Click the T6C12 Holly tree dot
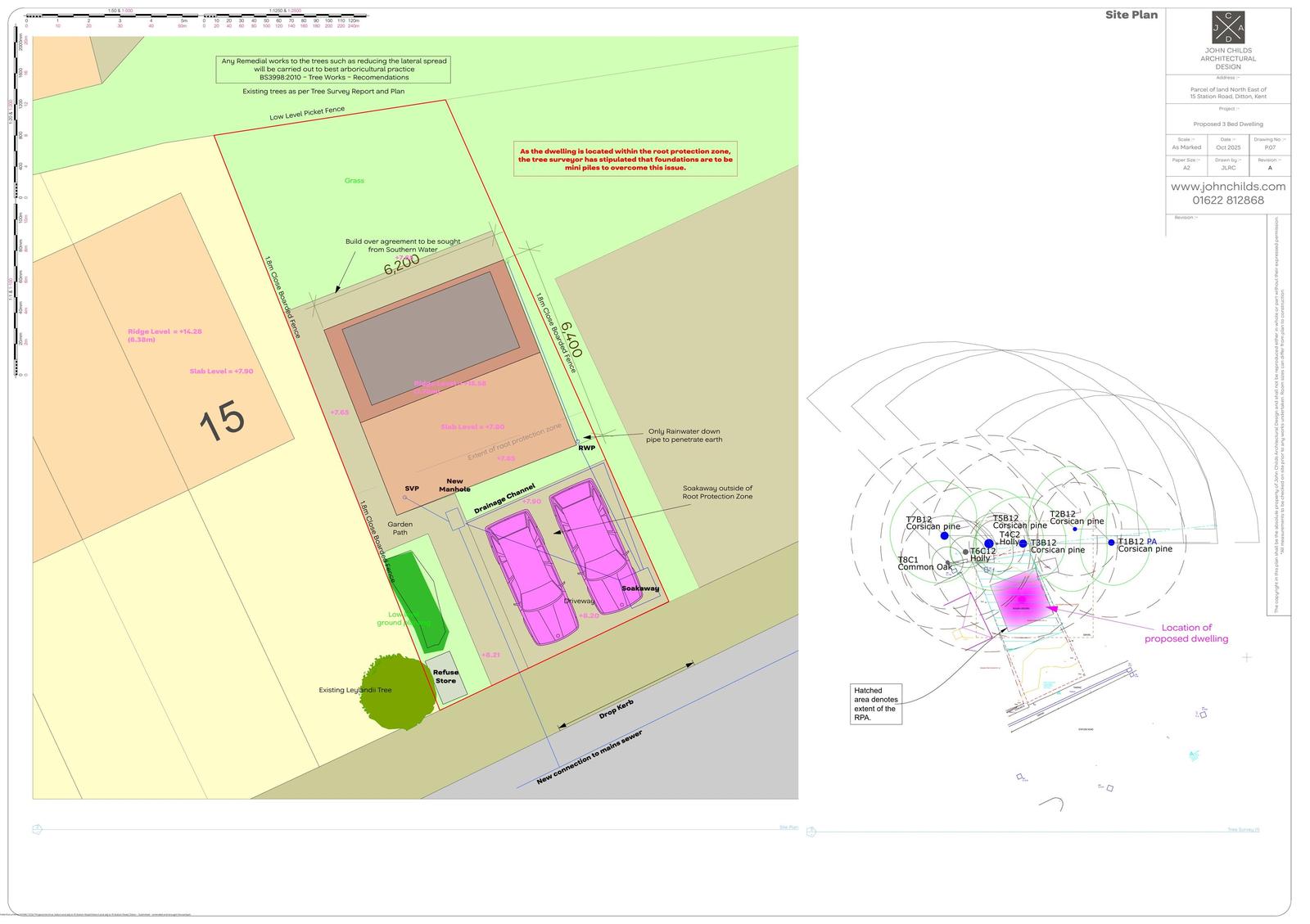Viewport: 1310px width, 924px height. 968,550
